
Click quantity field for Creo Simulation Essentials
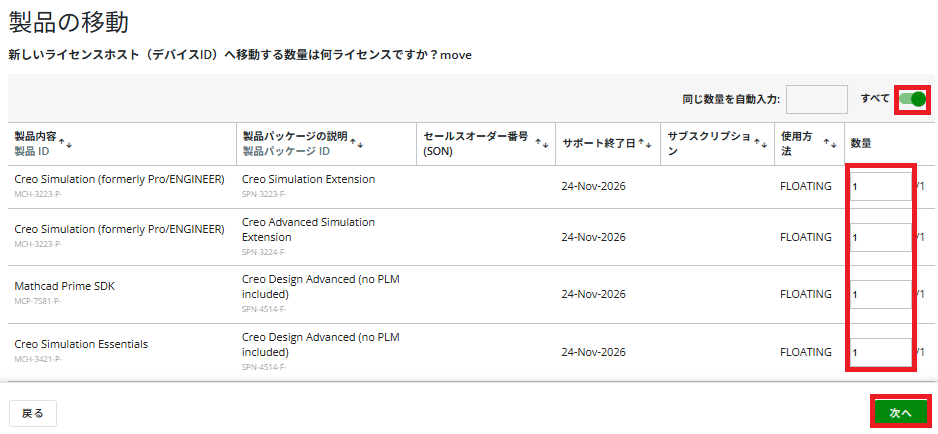click(880, 351)
